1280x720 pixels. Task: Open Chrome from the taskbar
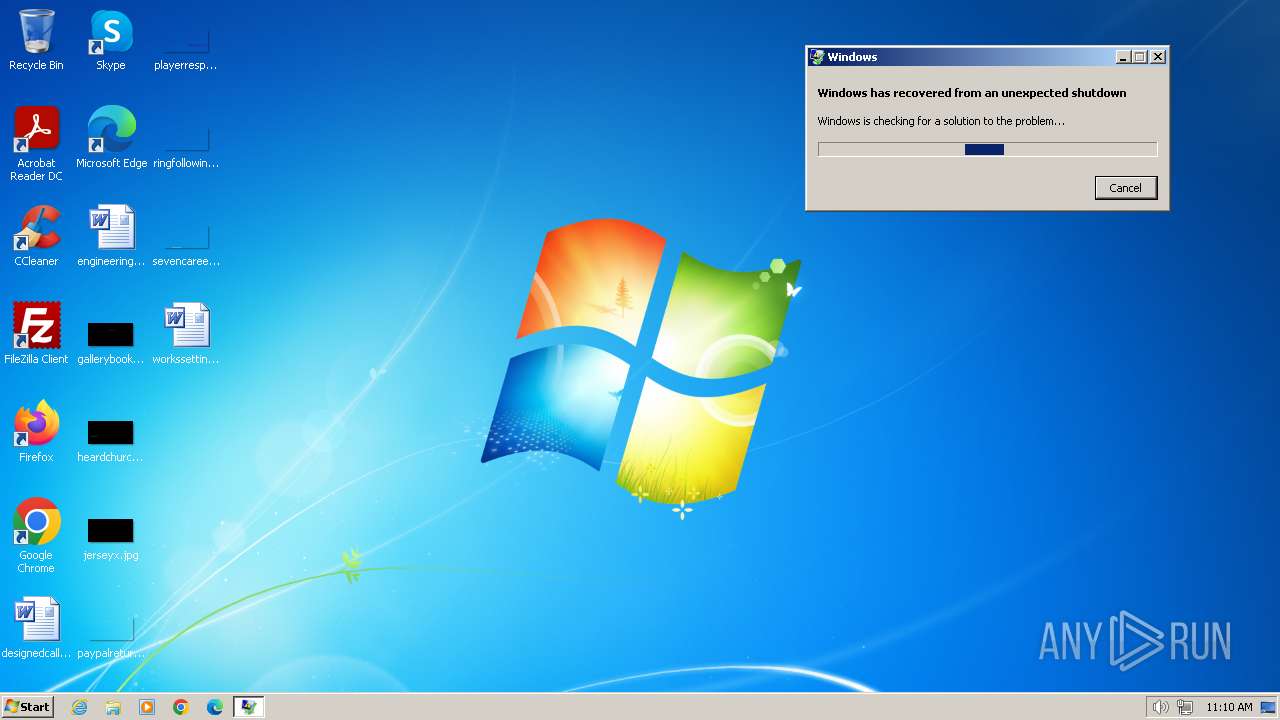181,707
